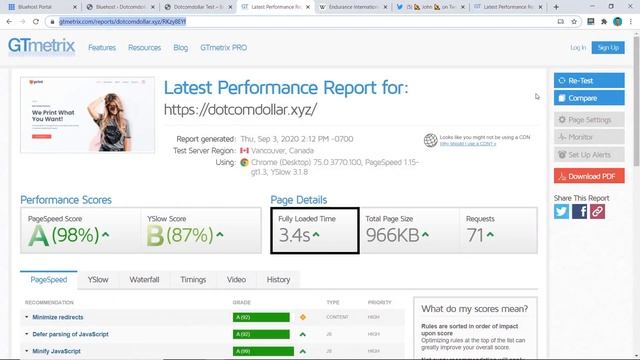The width and height of the screenshot is (640, 360).
Task: Click the browser forward arrow
Action: click(22, 22)
